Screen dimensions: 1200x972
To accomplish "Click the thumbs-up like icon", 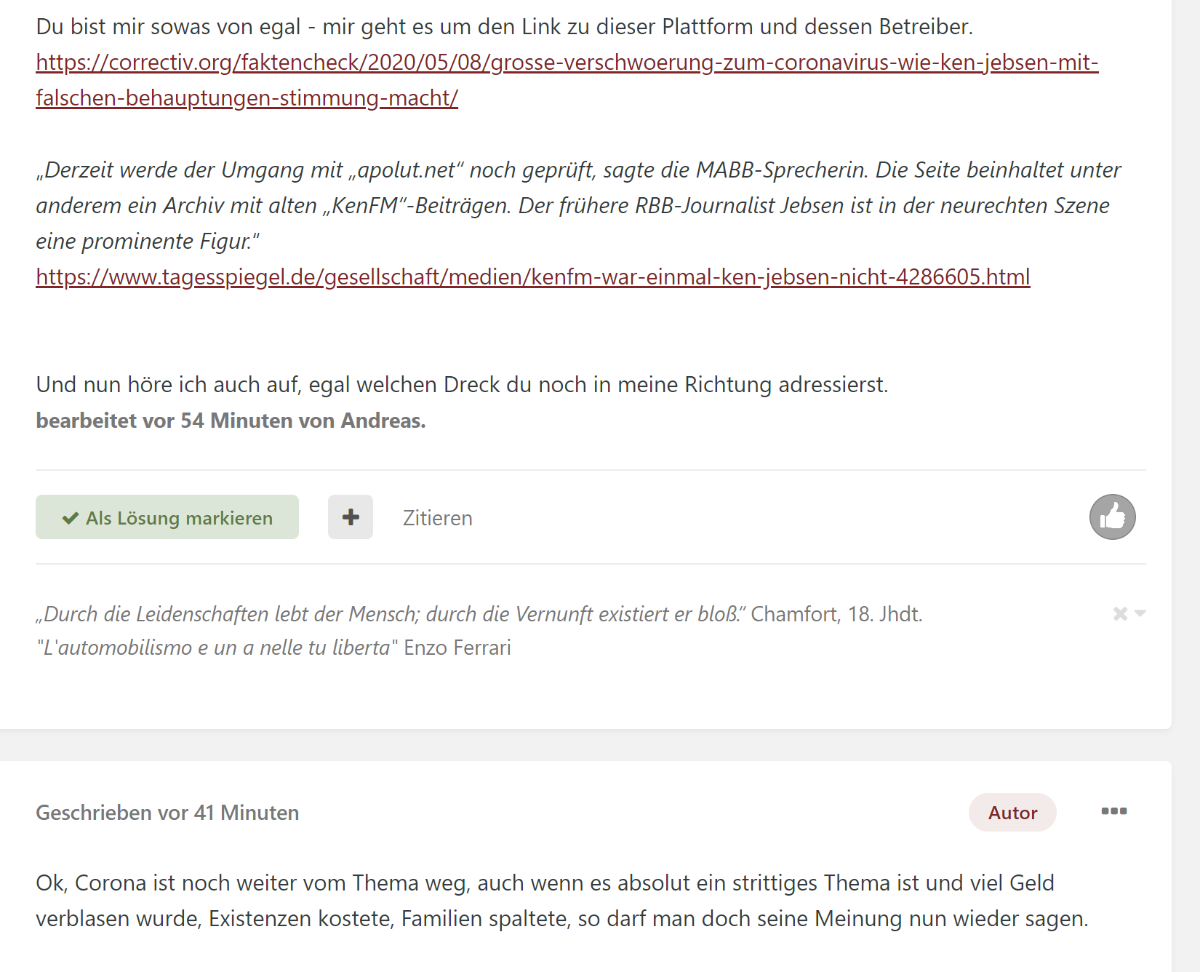I will (1112, 517).
